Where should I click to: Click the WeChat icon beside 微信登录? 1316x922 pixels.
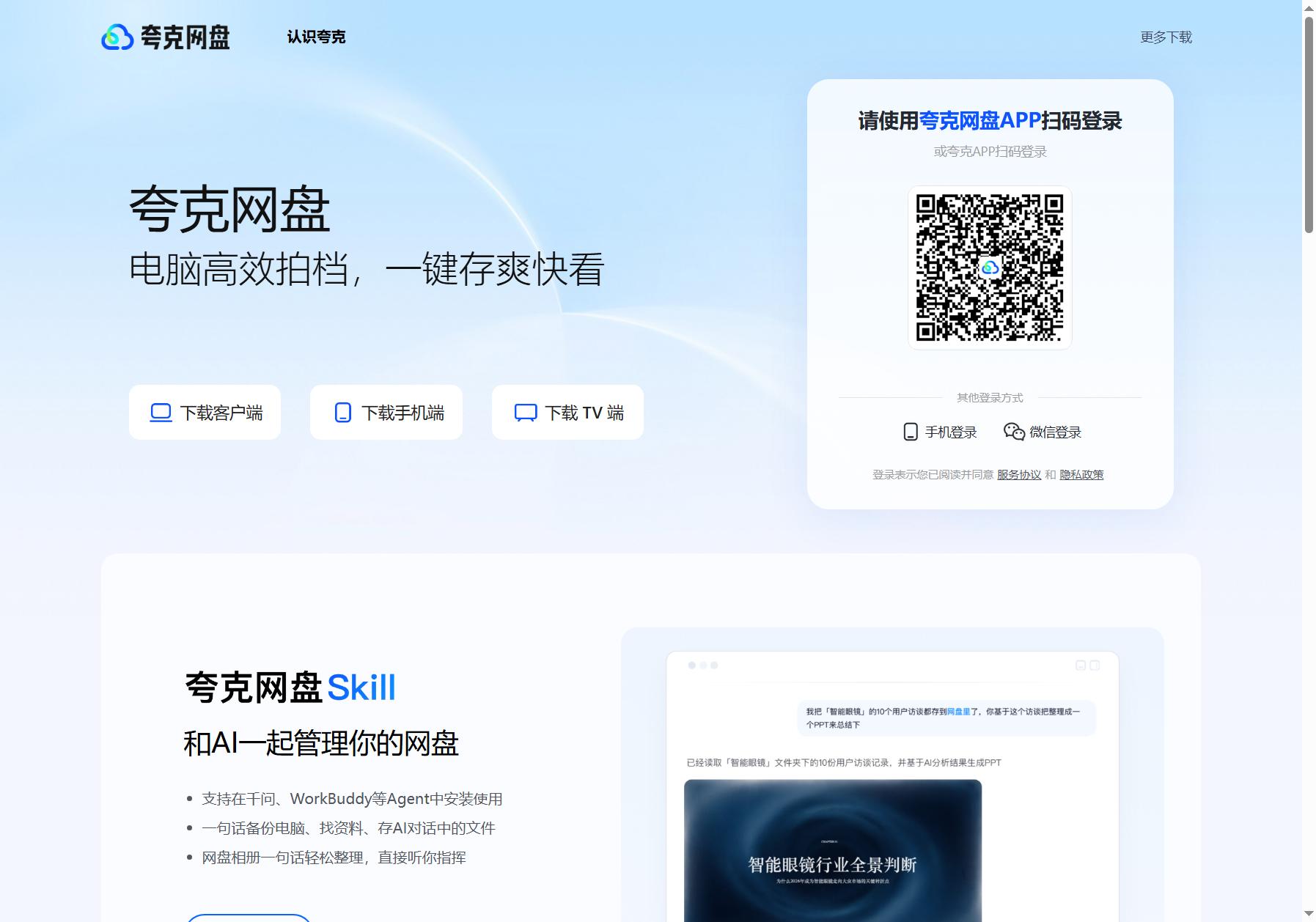pos(1014,432)
